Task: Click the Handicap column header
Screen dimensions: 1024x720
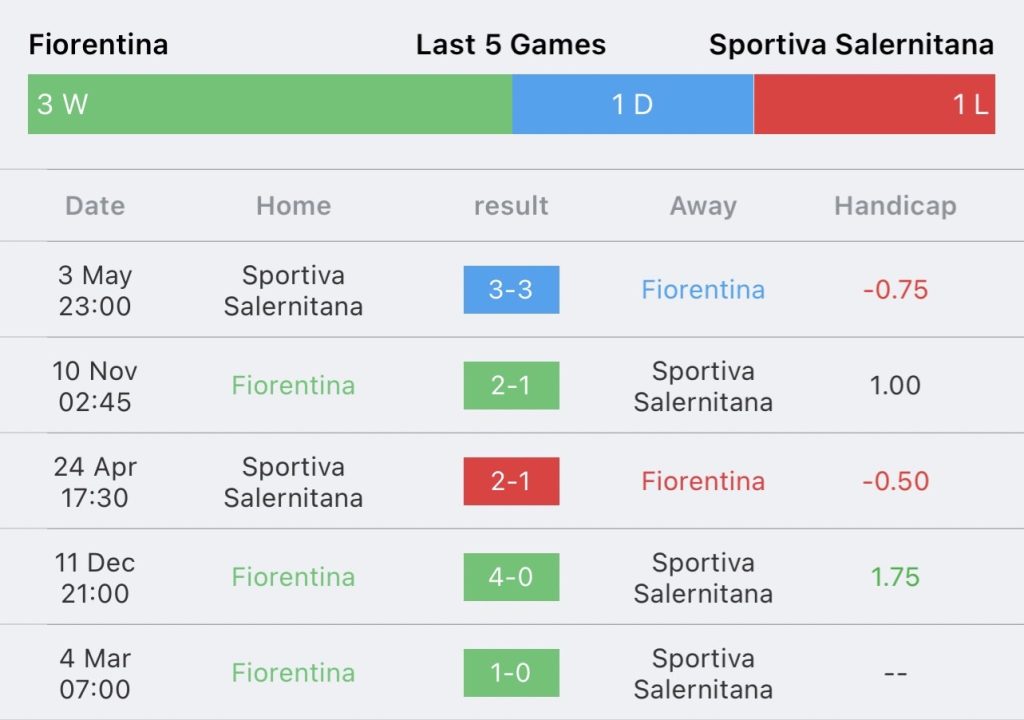Action: [x=895, y=206]
